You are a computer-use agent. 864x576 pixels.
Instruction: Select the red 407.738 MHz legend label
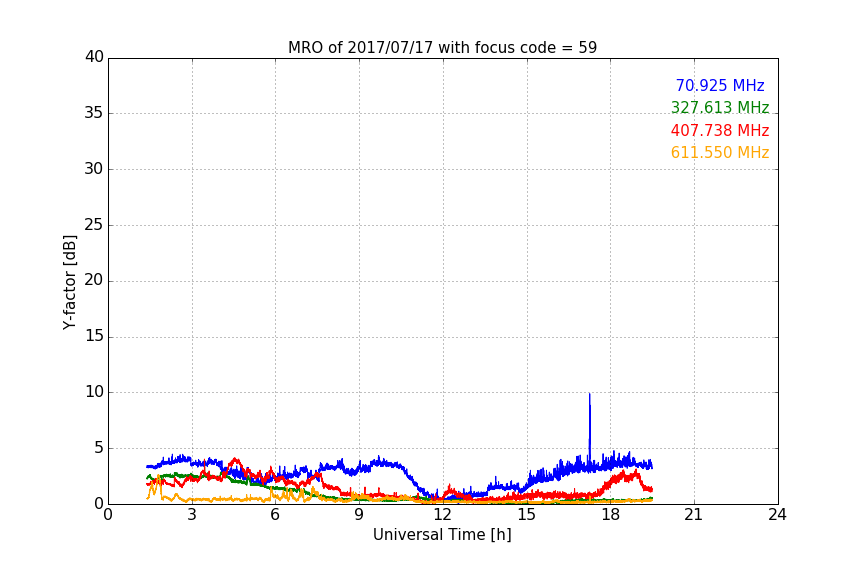tap(720, 131)
